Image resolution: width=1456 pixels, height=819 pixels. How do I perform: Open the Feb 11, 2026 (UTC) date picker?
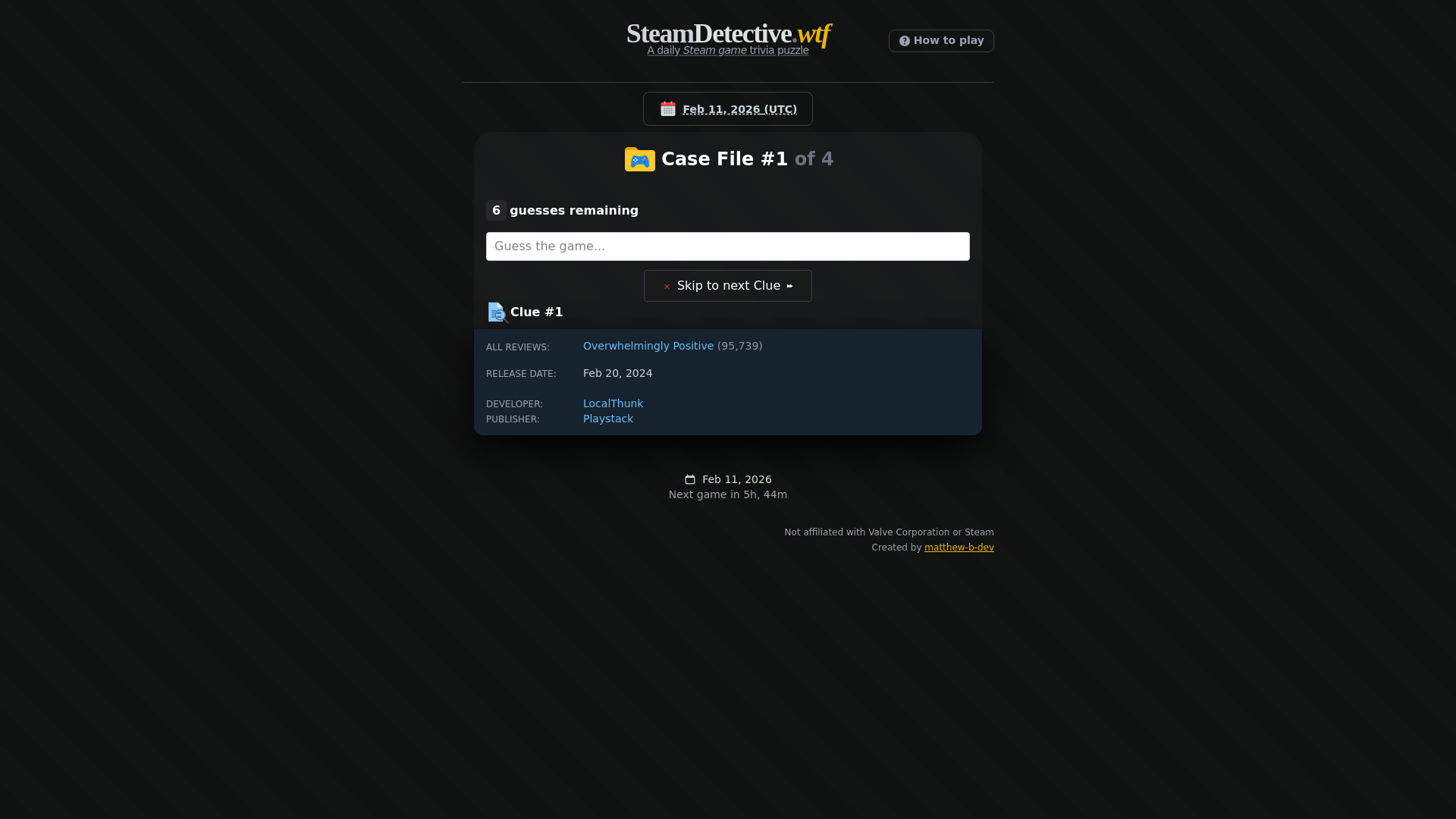tap(728, 109)
